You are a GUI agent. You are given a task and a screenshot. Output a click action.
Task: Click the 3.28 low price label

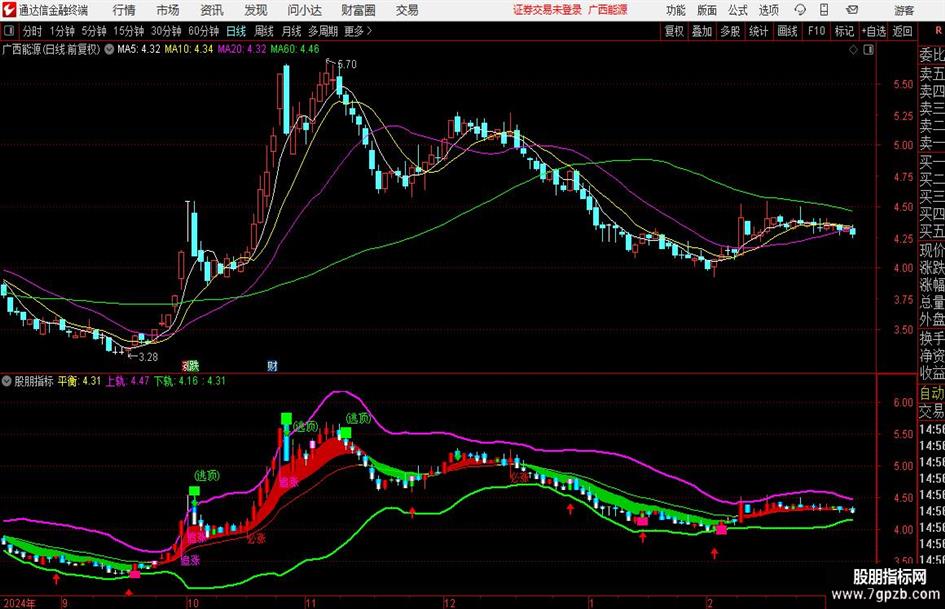[148, 357]
